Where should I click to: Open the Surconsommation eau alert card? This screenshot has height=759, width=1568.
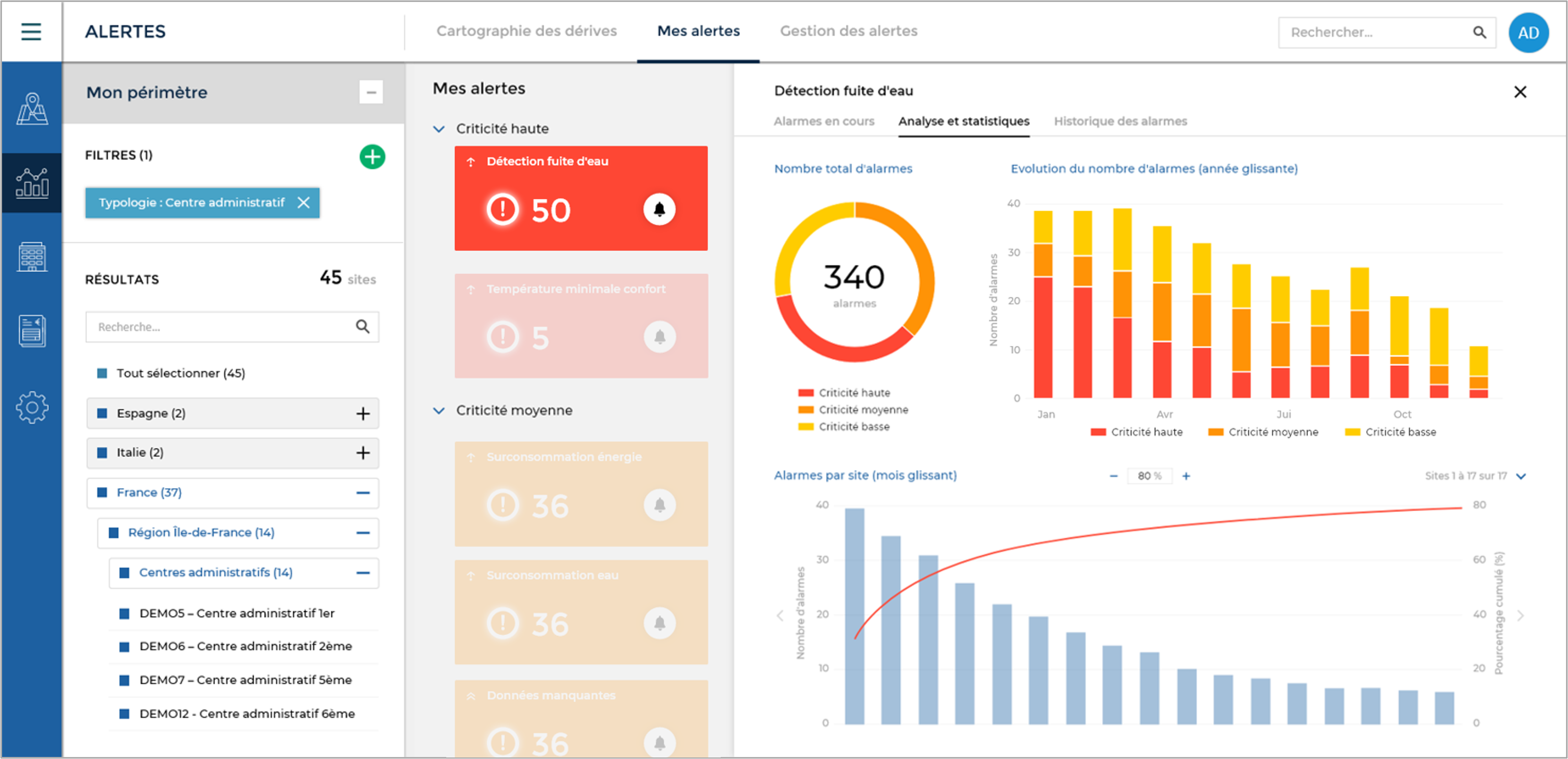[581, 612]
